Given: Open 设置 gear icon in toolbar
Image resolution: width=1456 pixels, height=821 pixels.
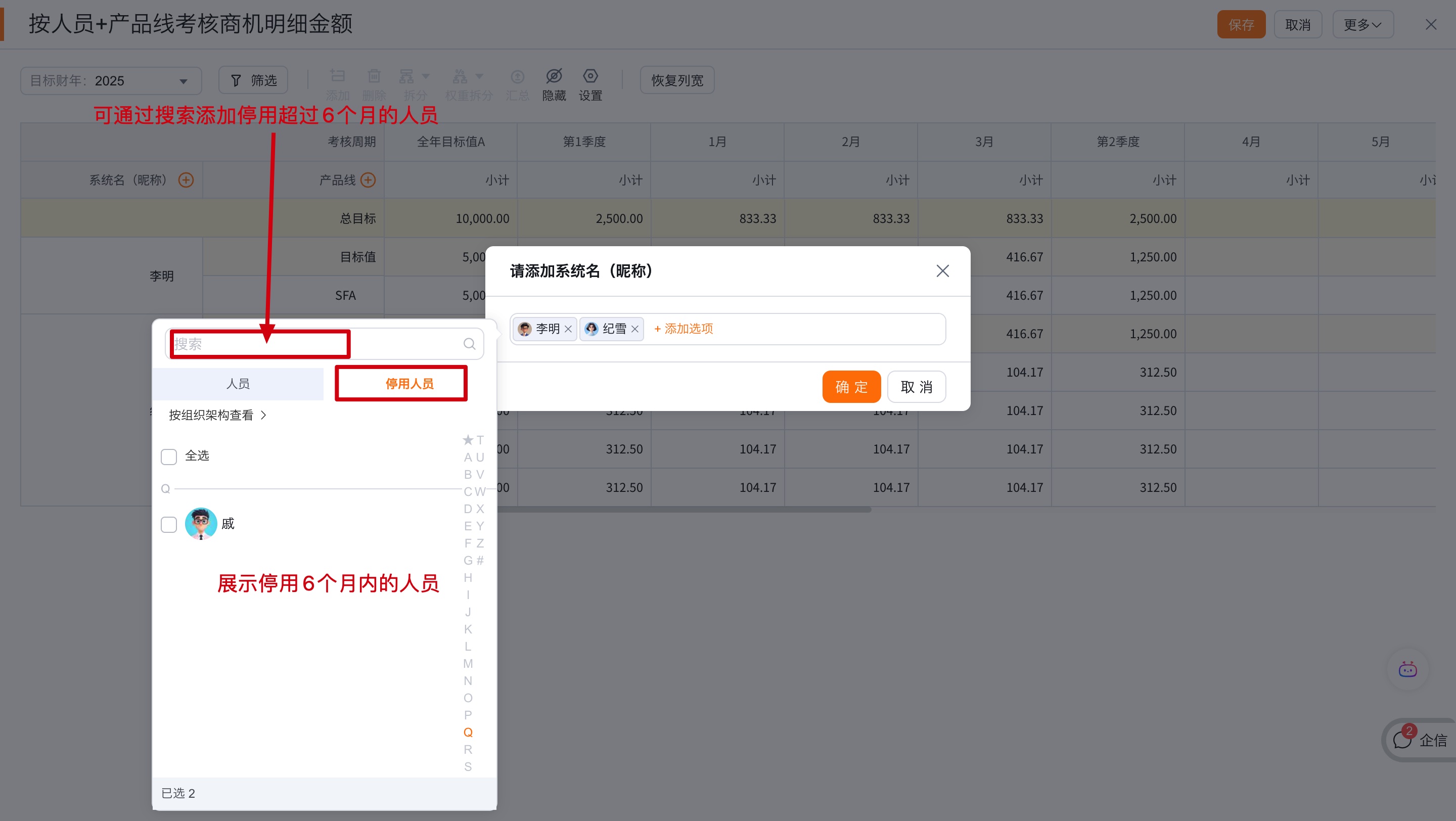Looking at the screenshot, I should pos(590,76).
